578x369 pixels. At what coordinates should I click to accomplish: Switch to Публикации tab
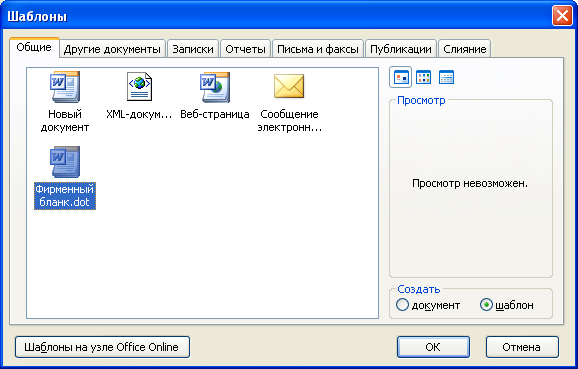pyautogui.click(x=401, y=49)
